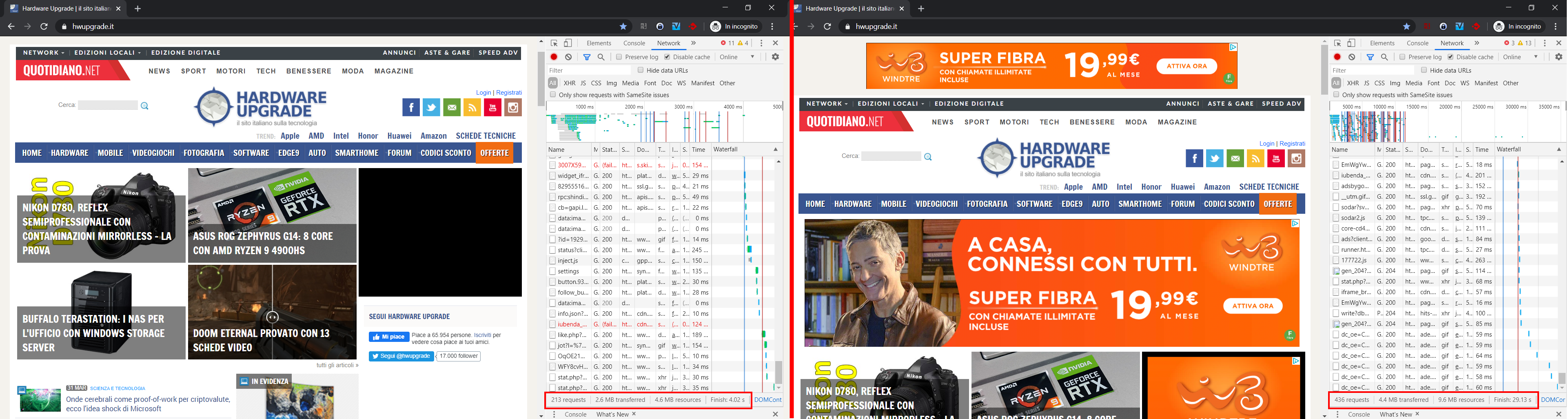1568x419 pixels.
Task: Click OFFERTE button in left page navigation
Action: coord(494,153)
